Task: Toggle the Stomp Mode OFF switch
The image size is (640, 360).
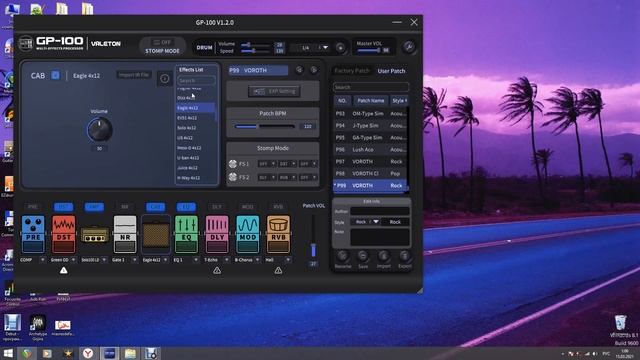Action: pos(162,42)
